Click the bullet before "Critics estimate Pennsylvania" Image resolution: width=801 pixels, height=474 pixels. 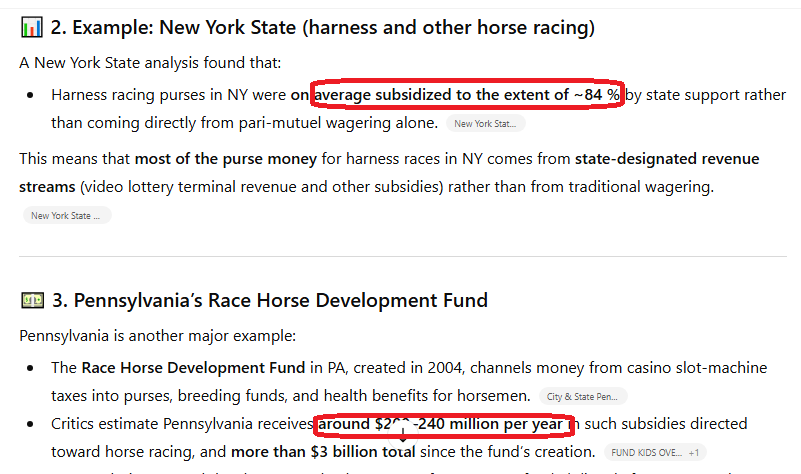tap(31, 424)
